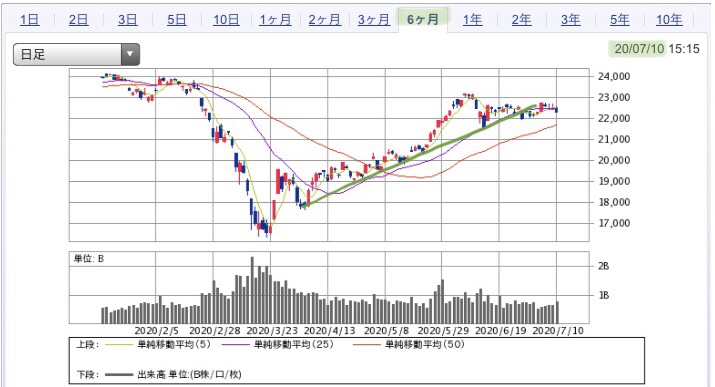The image size is (715, 387).
Task: Open the 10年 long-term chart
Action: coord(669,20)
